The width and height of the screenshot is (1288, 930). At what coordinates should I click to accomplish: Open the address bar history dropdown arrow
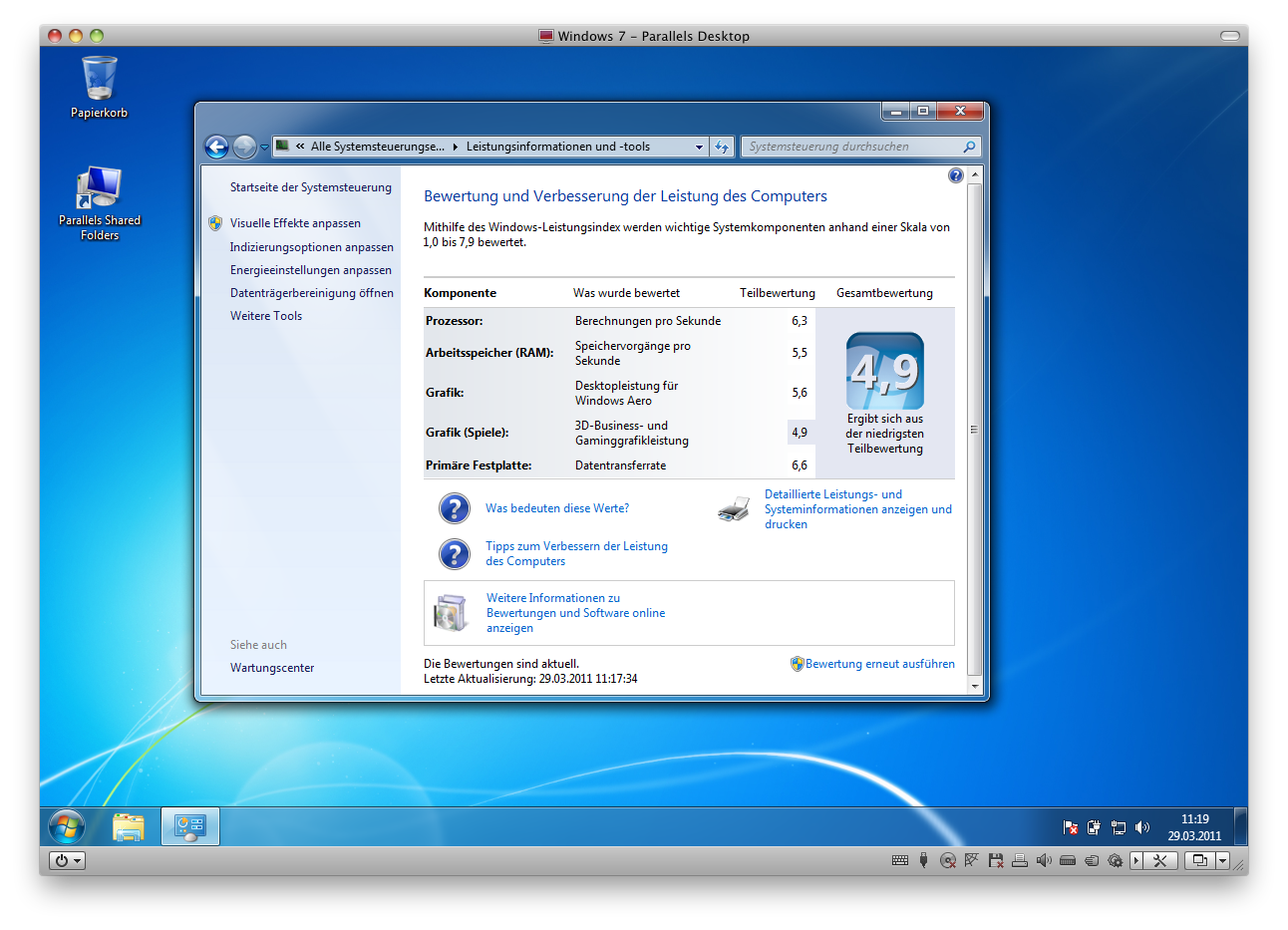click(x=699, y=147)
